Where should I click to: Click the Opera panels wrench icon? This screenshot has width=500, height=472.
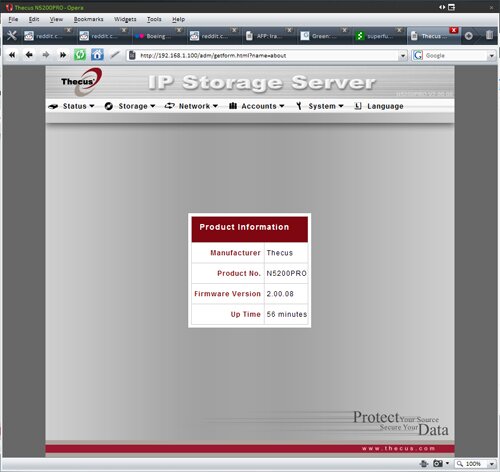(x=12, y=36)
